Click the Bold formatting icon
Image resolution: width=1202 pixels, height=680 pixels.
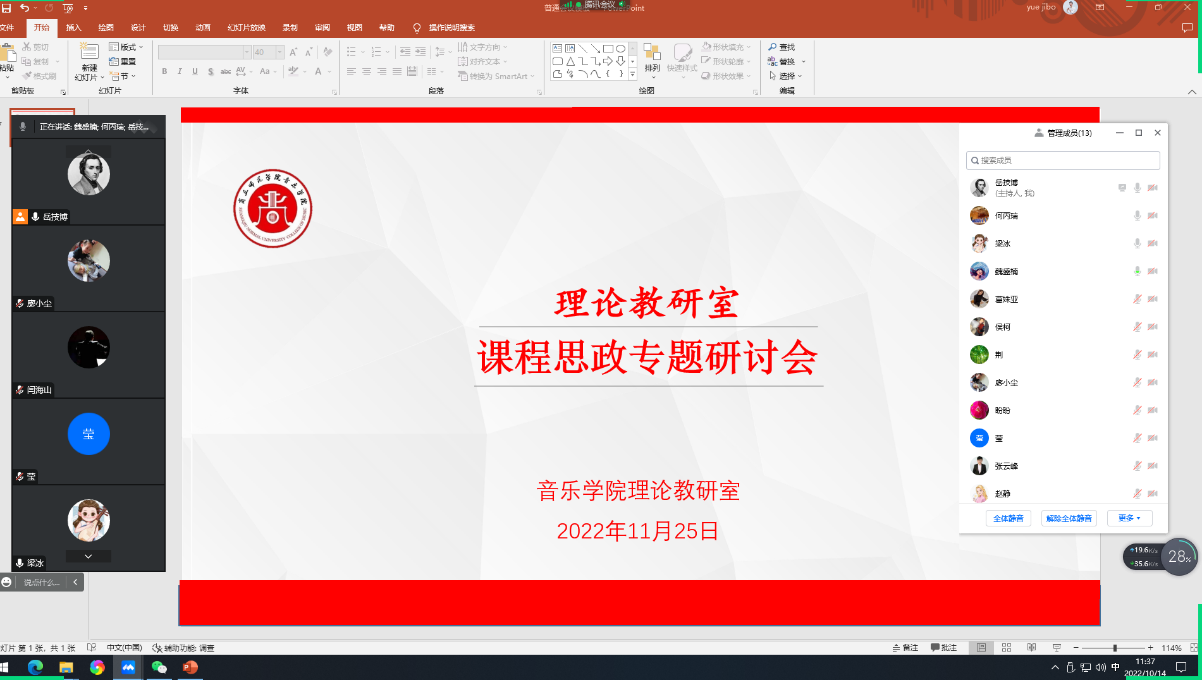click(165, 71)
